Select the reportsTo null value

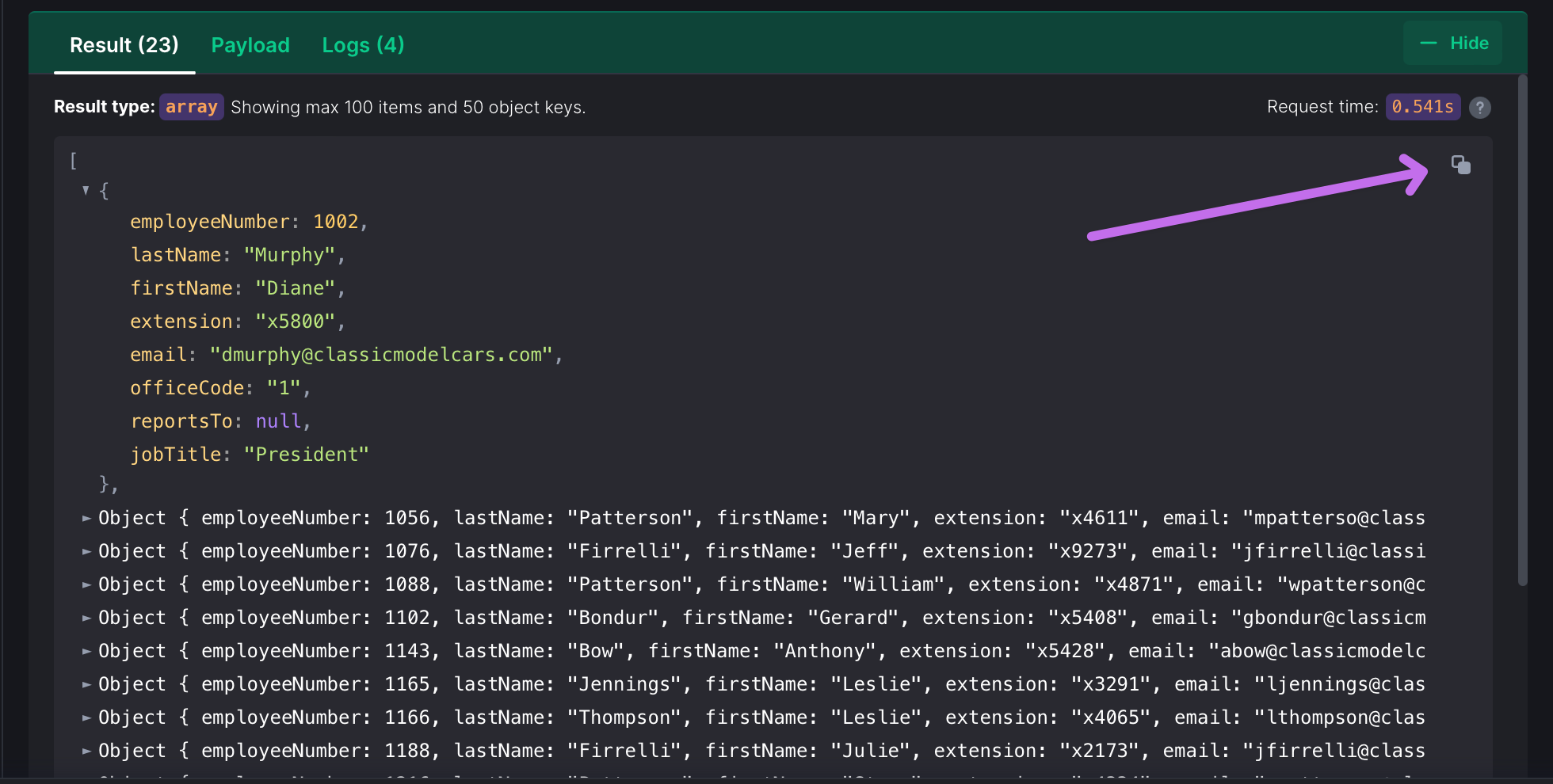pos(278,421)
